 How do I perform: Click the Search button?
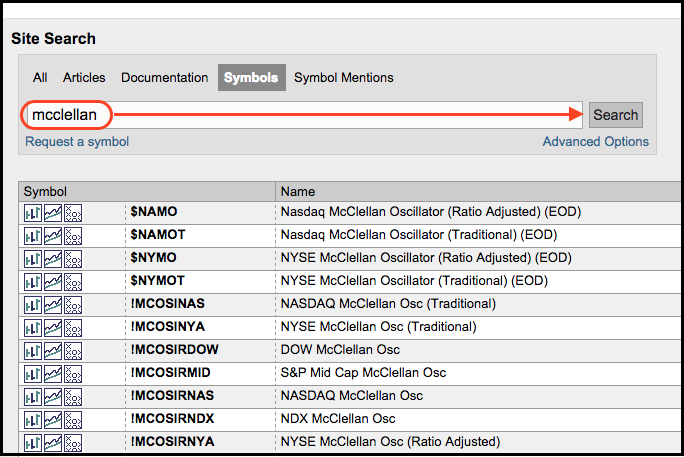coord(616,115)
